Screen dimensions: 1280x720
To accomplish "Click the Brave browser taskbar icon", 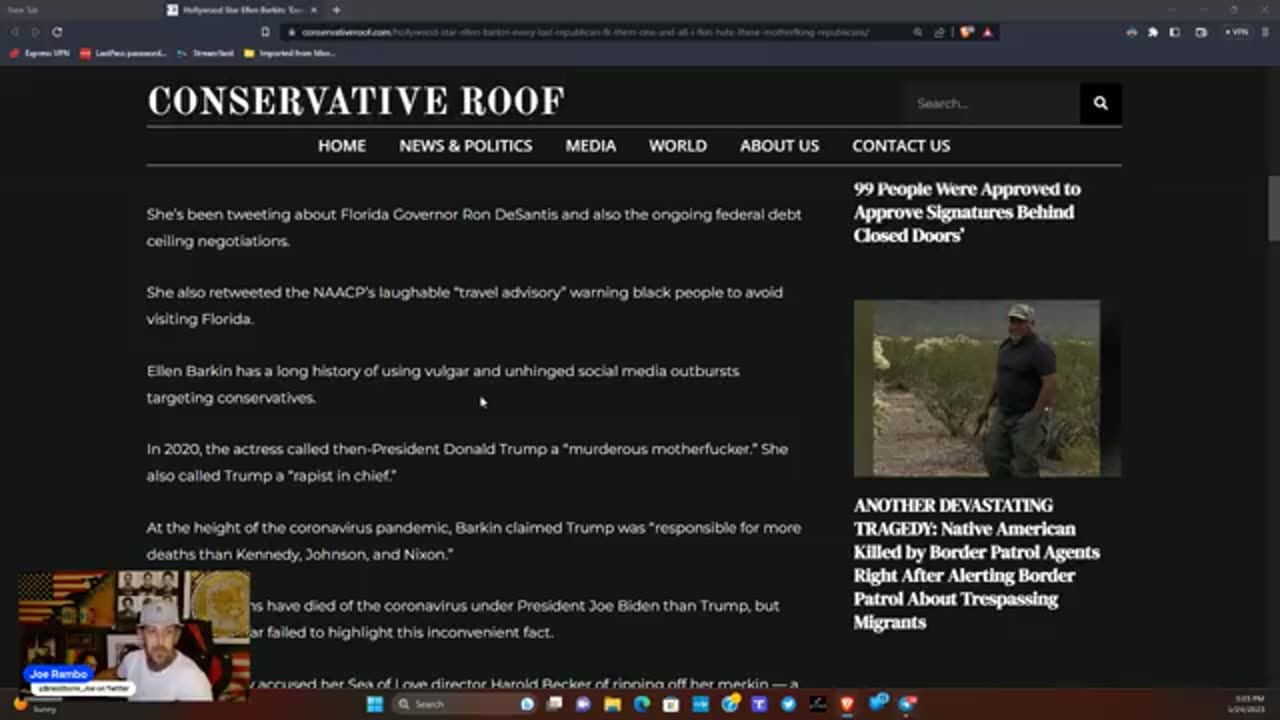I will pos(847,704).
